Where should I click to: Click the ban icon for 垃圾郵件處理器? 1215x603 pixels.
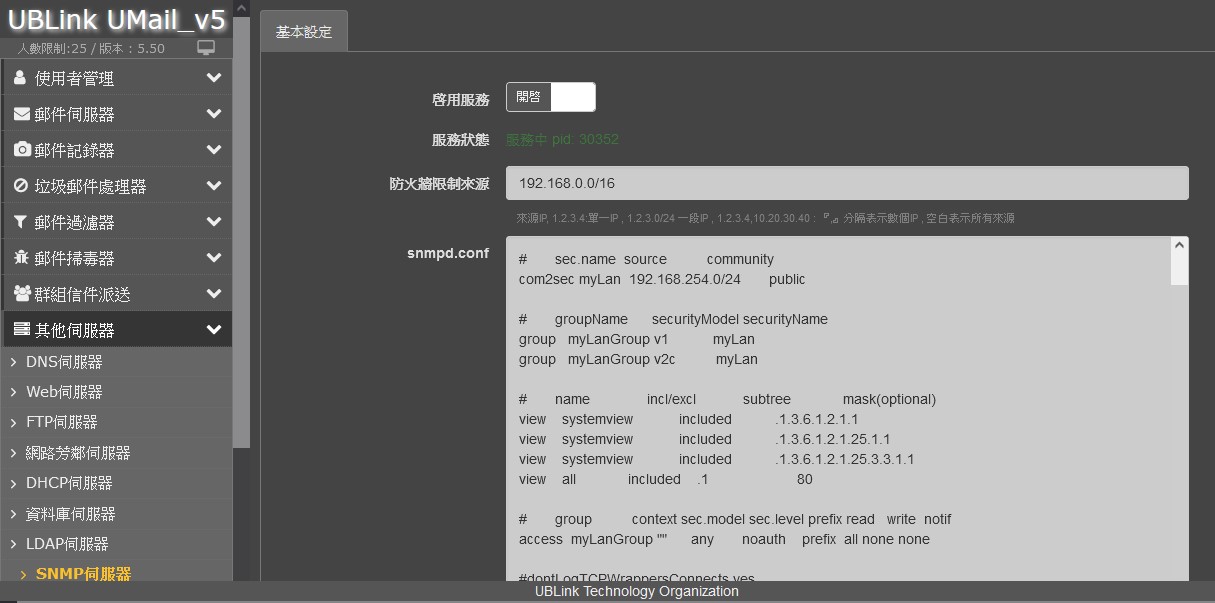(21, 186)
